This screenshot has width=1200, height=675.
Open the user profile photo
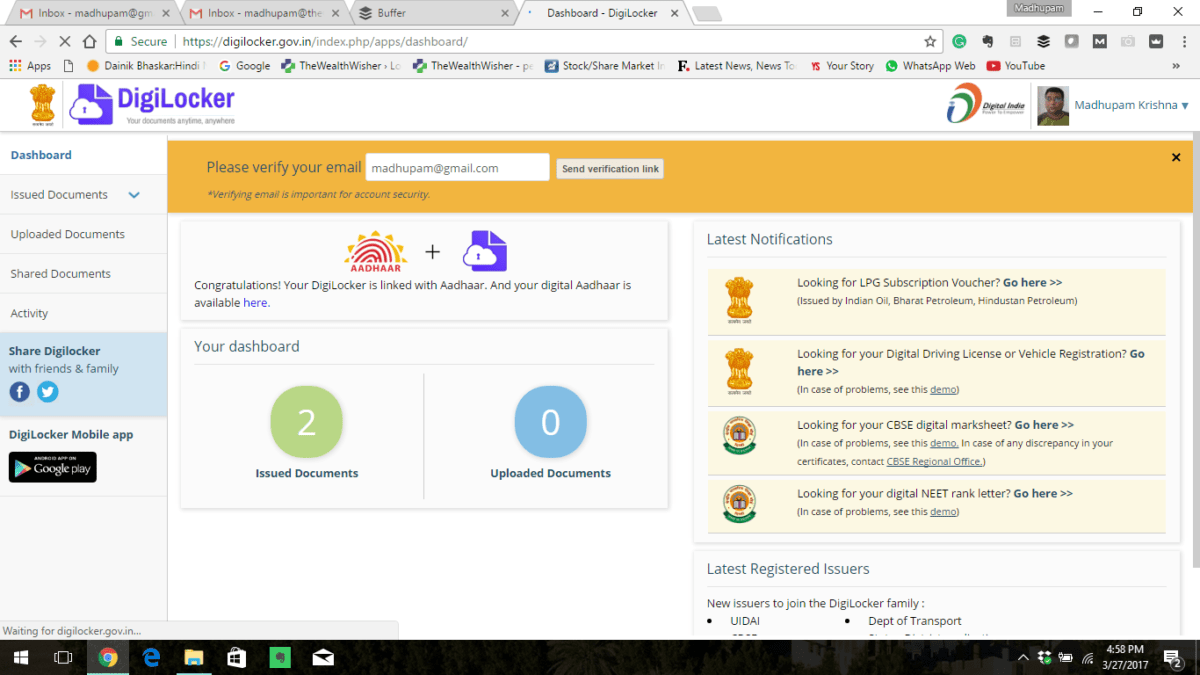(x=1053, y=105)
